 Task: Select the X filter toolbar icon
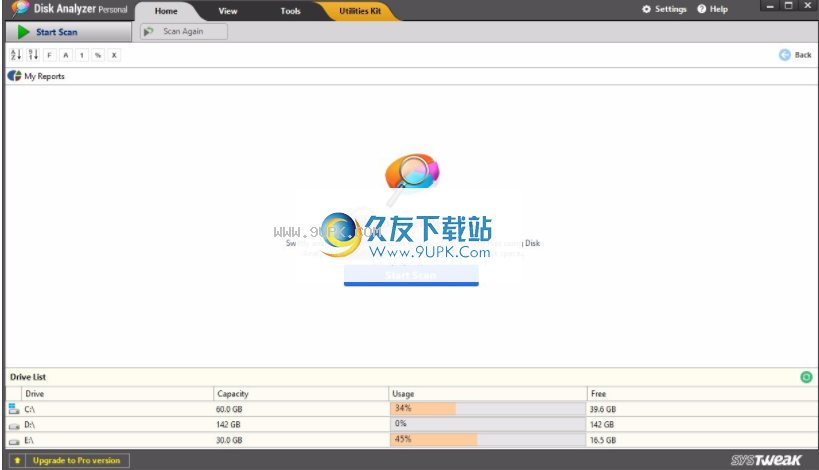pyautogui.click(x=114, y=55)
